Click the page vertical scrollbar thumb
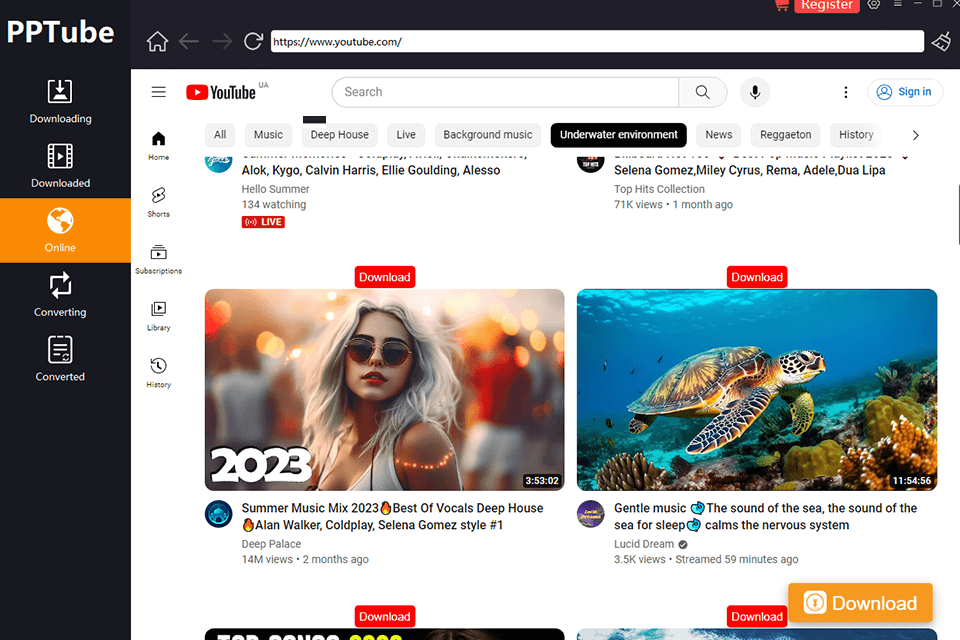The width and height of the screenshot is (960, 640). click(x=958, y=214)
